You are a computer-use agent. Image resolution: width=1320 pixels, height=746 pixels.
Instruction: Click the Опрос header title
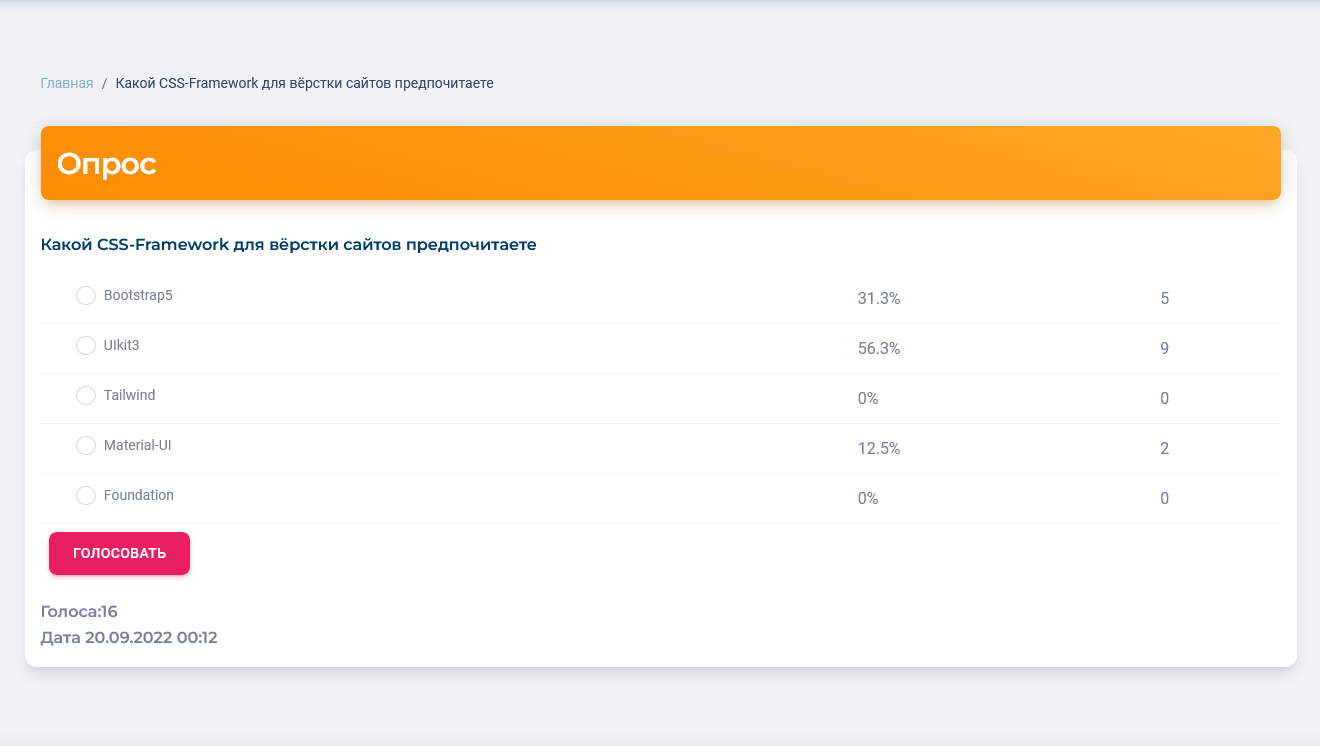[106, 163]
